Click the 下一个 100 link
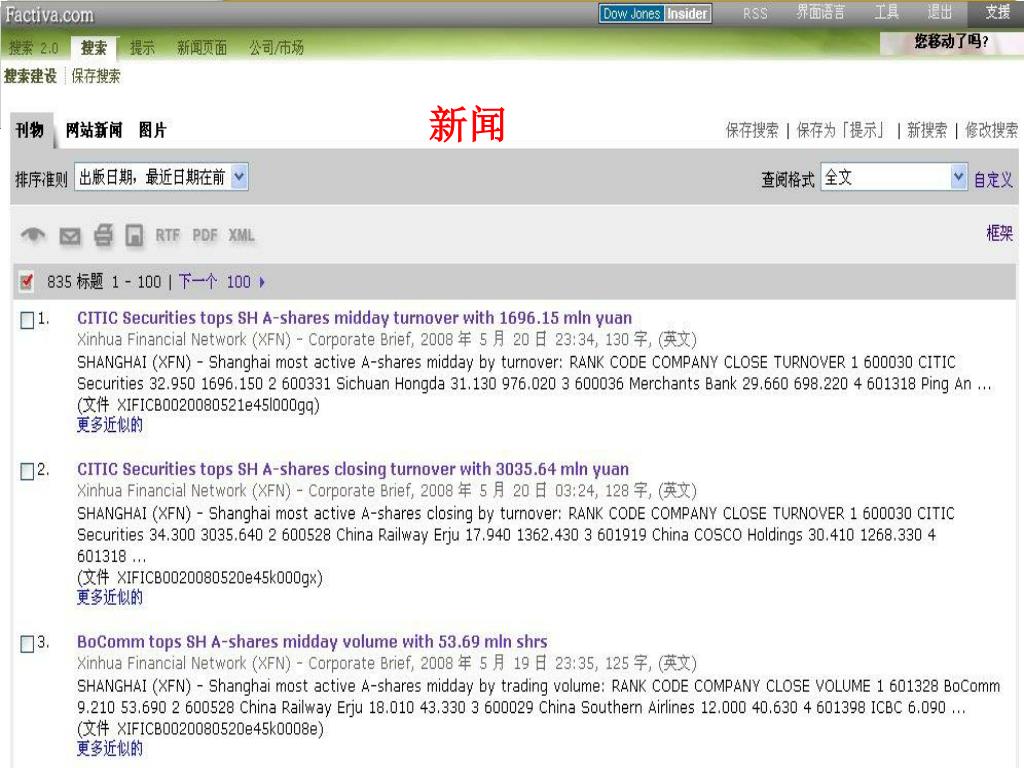 [214, 282]
